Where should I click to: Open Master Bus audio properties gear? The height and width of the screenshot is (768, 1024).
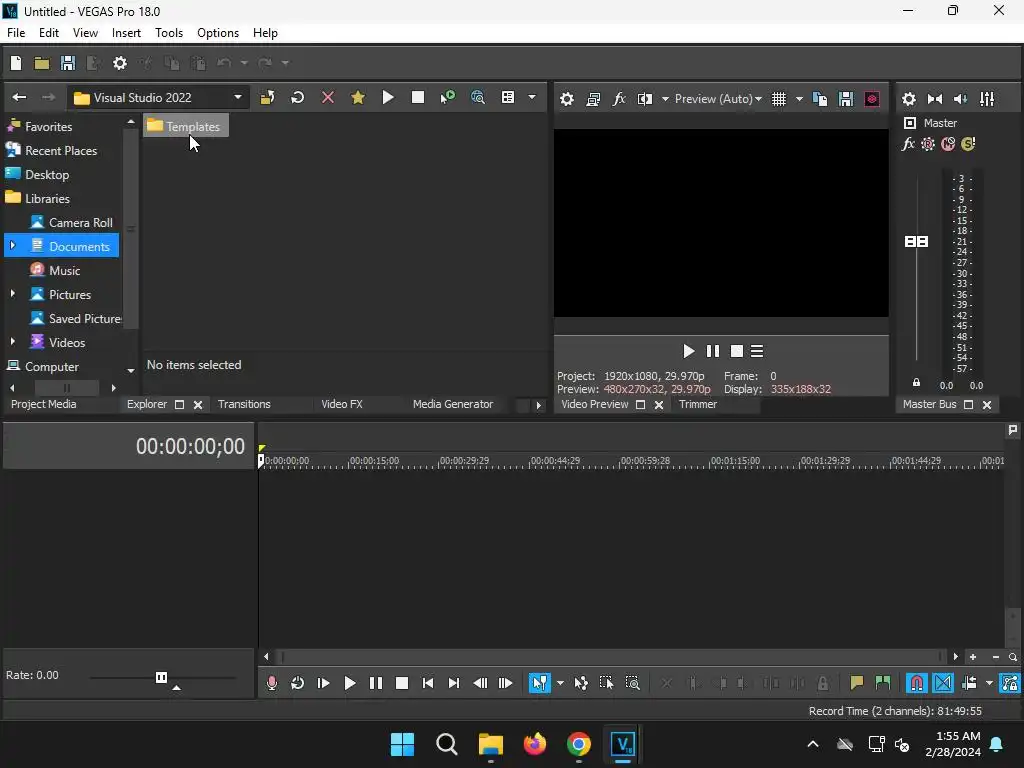[909, 99]
